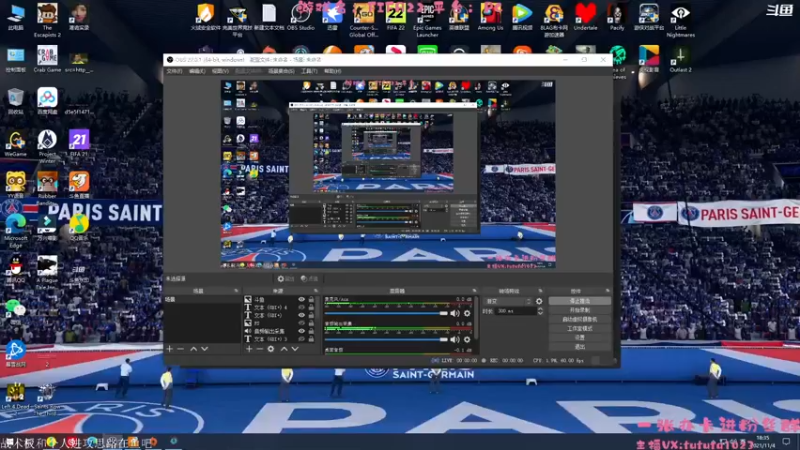800x450 pixels.
Task: Open Rubber Bandits desktop icon
Action: pyautogui.click(x=47, y=188)
